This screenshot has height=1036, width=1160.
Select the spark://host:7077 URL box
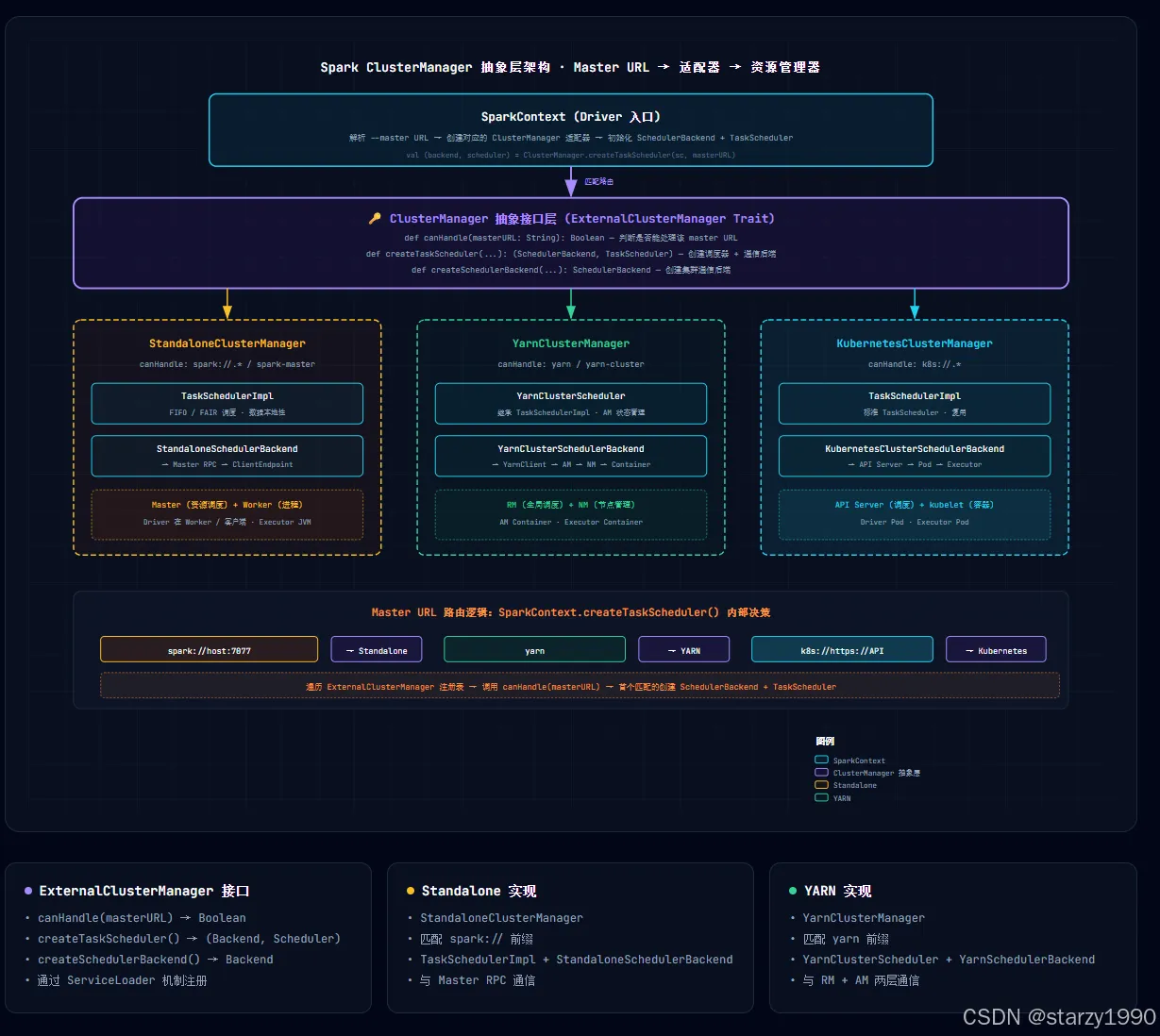click(x=210, y=650)
